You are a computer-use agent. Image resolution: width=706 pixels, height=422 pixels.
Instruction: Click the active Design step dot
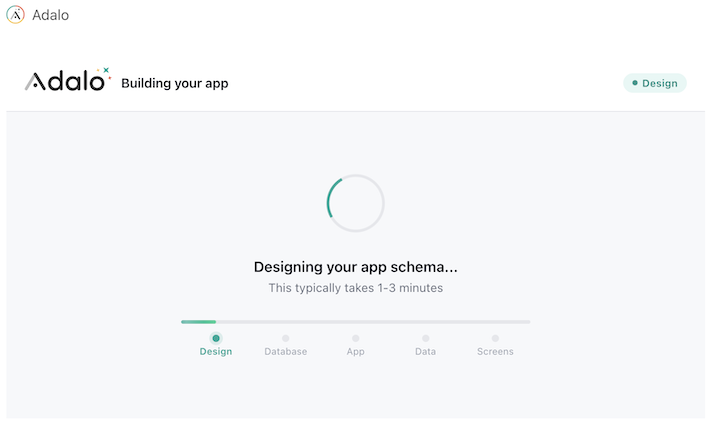(216, 338)
